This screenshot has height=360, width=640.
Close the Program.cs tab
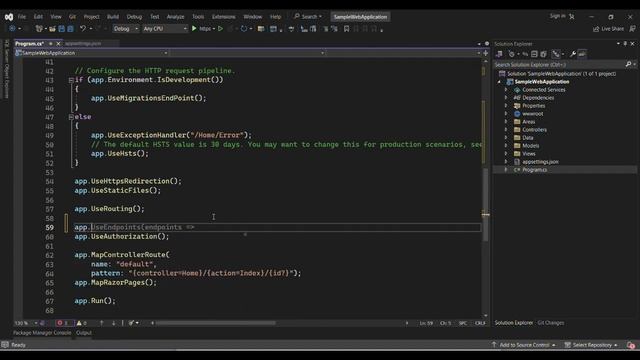pyautogui.click(x=58, y=44)
